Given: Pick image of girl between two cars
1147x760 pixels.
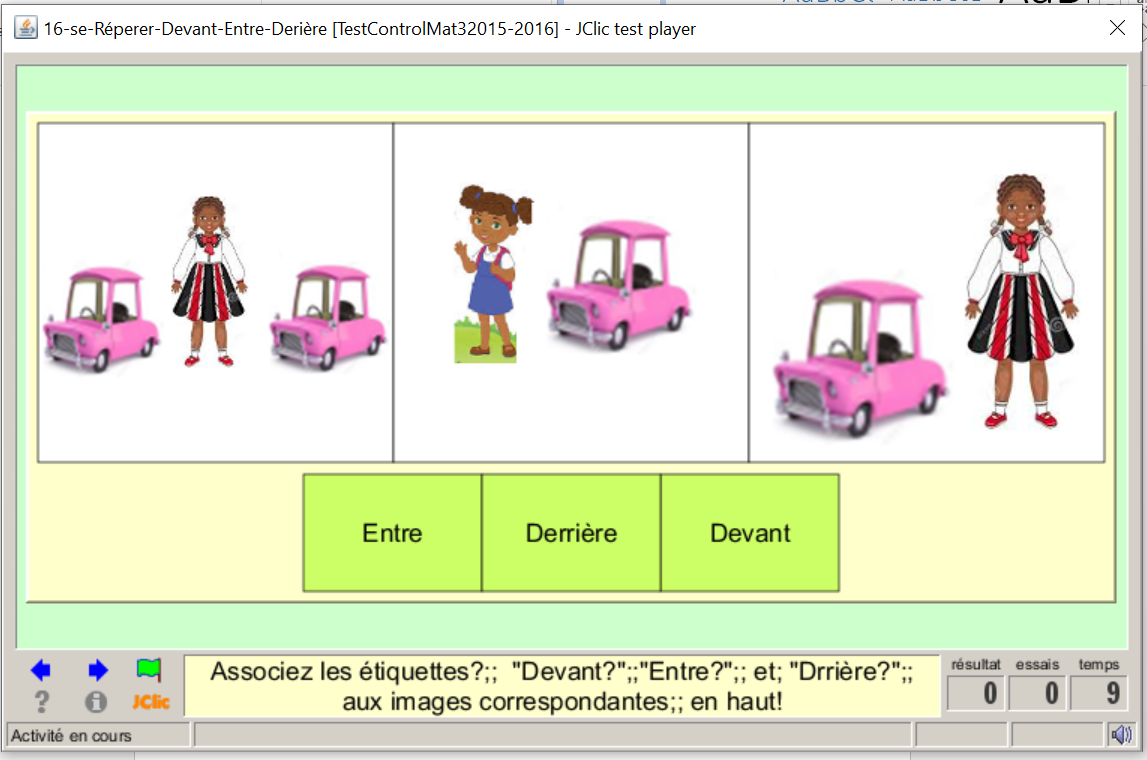Looking at the screenshot, I should pyautogui.click(x=215, y=292).
